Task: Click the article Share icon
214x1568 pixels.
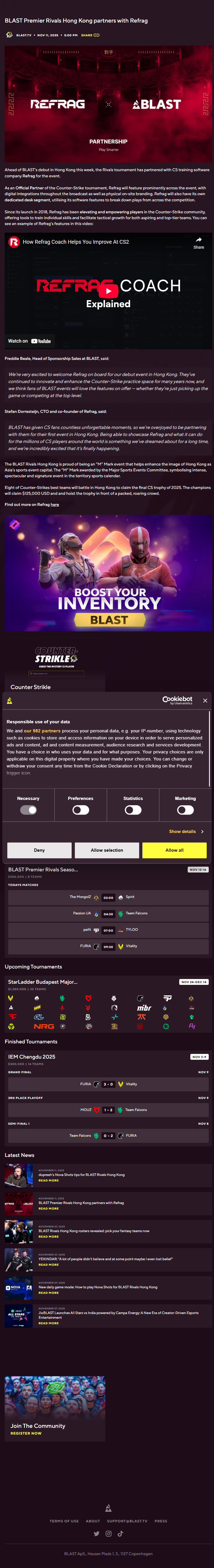Action: [x=96, y=35]
